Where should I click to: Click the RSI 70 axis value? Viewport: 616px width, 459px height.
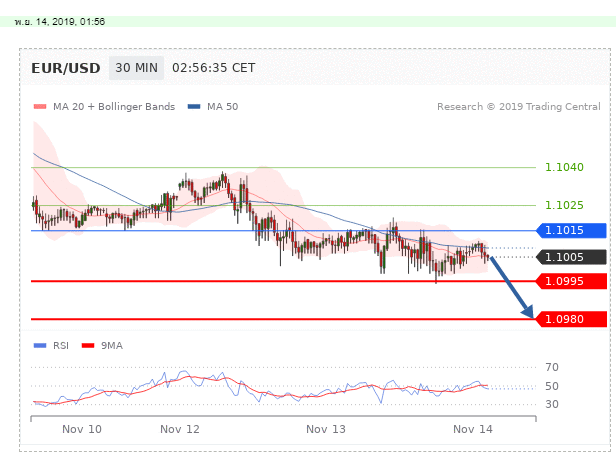[552, 367]
